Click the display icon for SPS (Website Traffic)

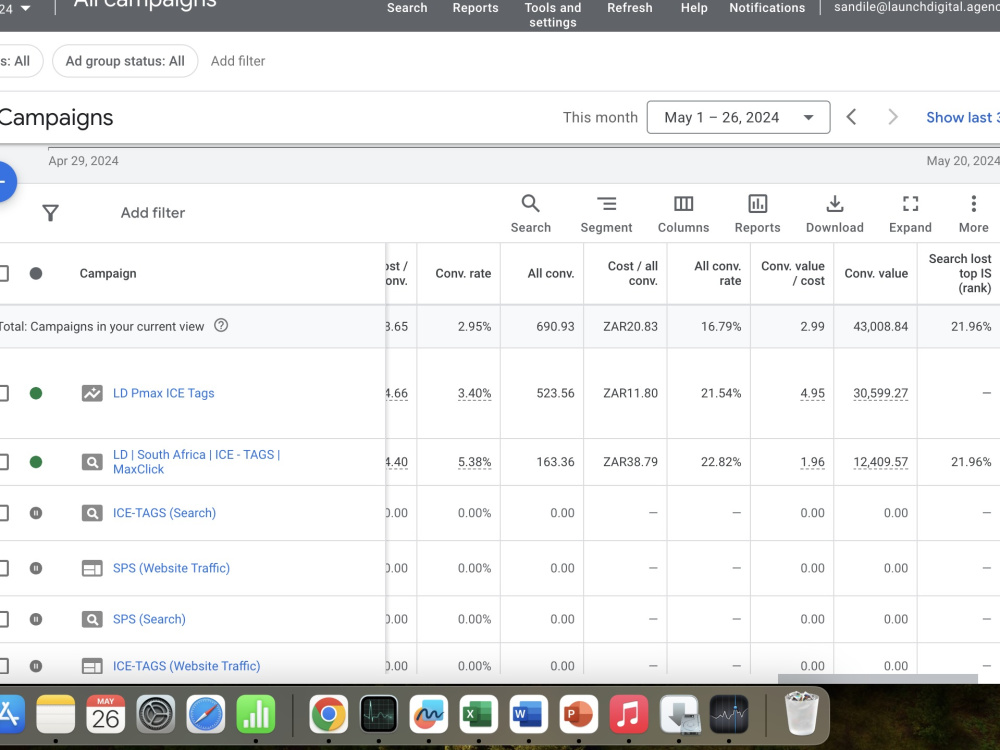pos(92,568)
